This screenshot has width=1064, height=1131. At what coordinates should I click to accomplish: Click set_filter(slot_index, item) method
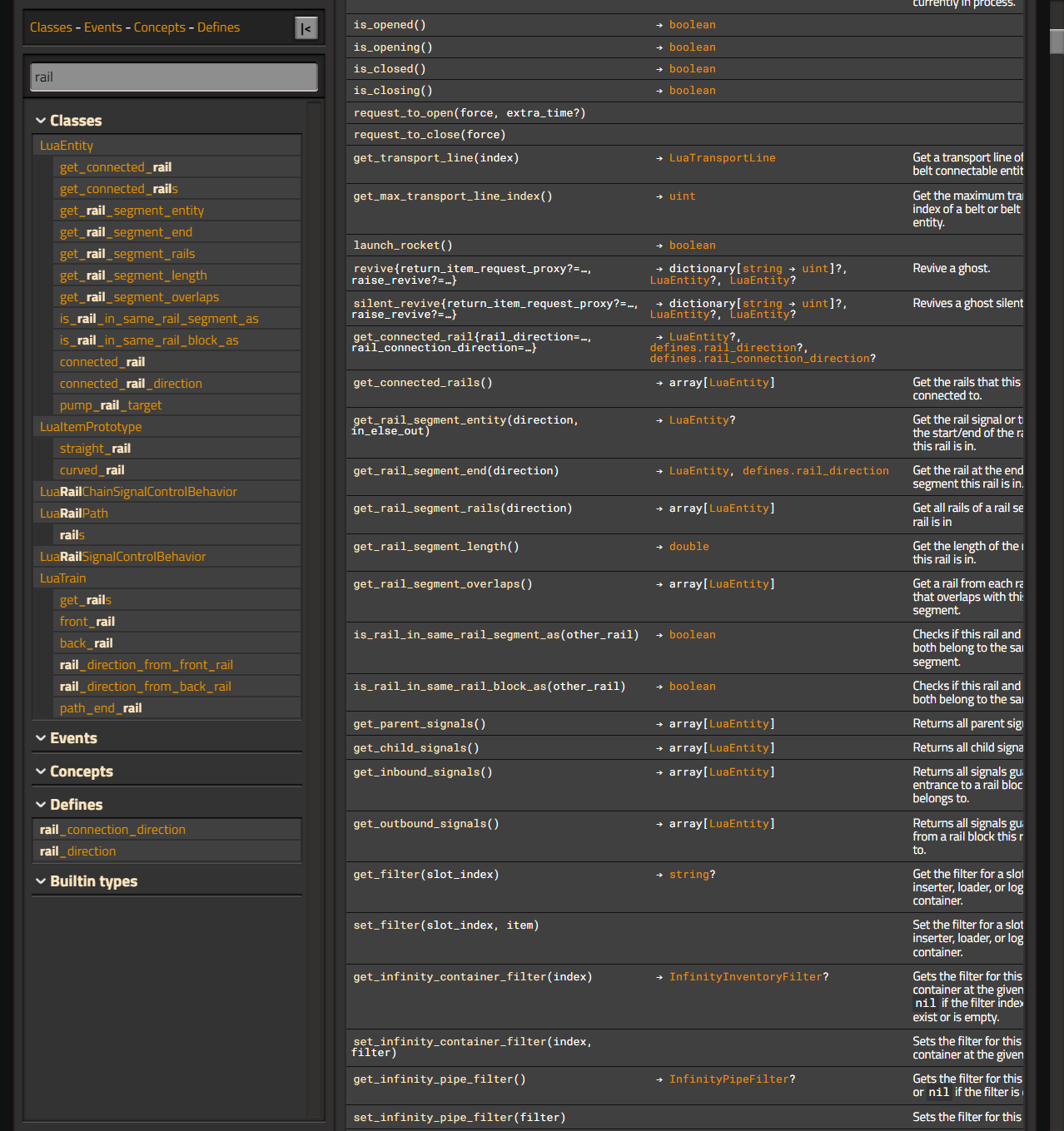(x=446, y=925)
